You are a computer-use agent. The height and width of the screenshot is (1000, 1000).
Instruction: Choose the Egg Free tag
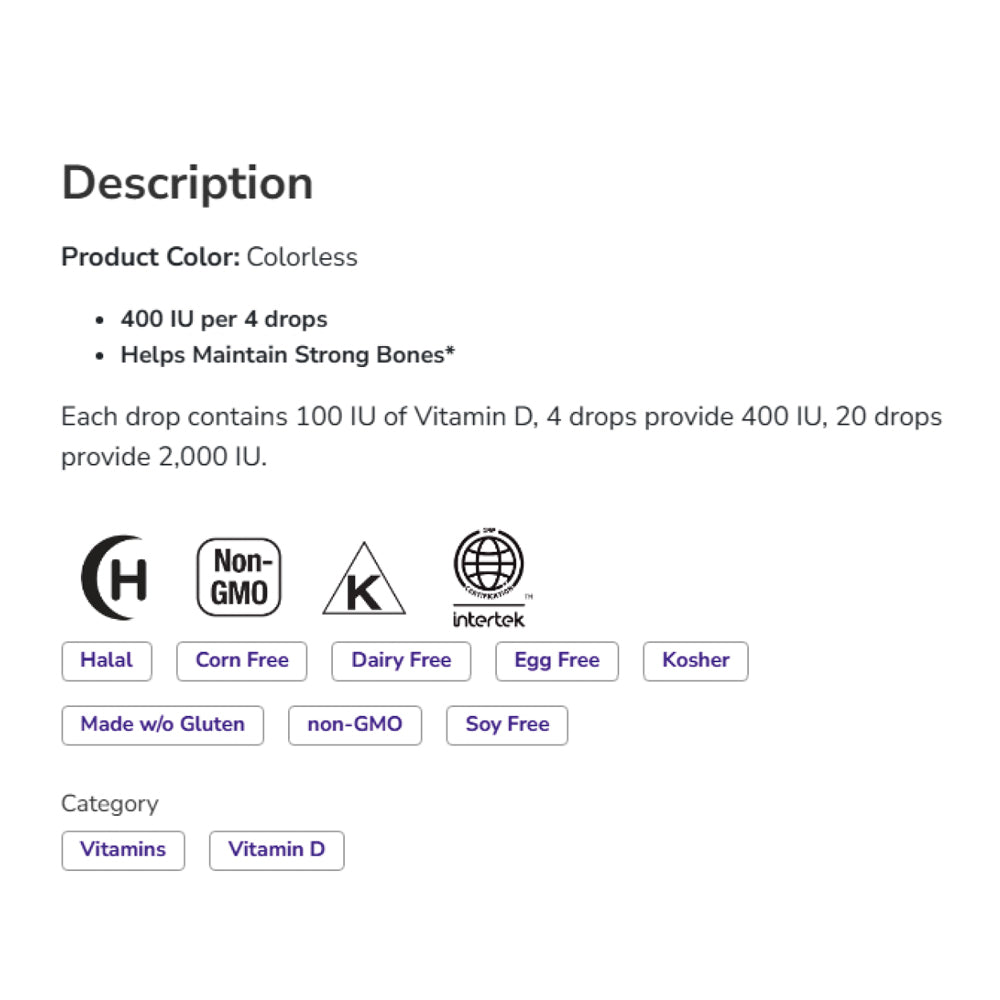[x=557, y=661]
